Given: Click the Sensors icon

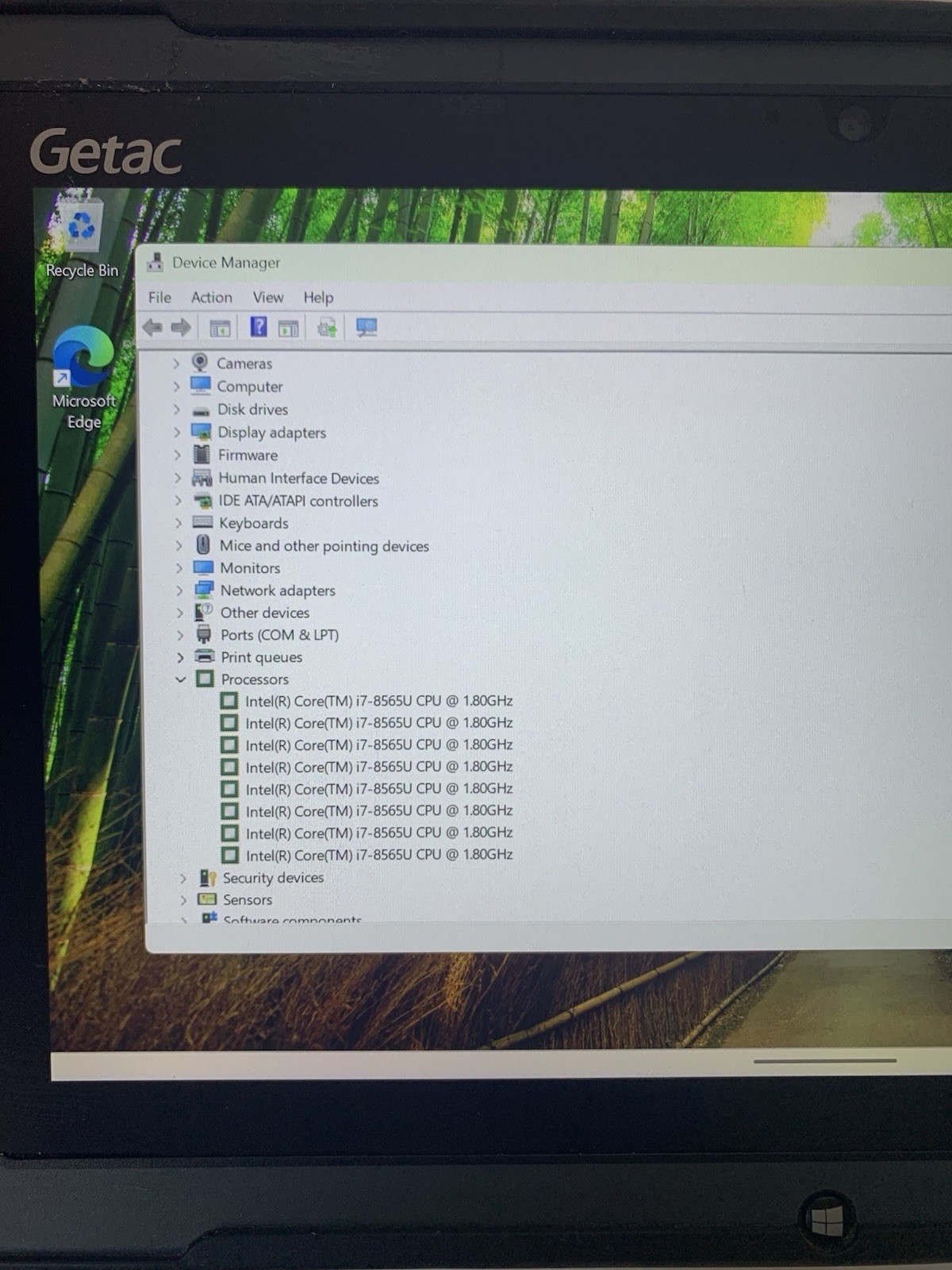Looking at the screenshot, I should pos(208,899).
